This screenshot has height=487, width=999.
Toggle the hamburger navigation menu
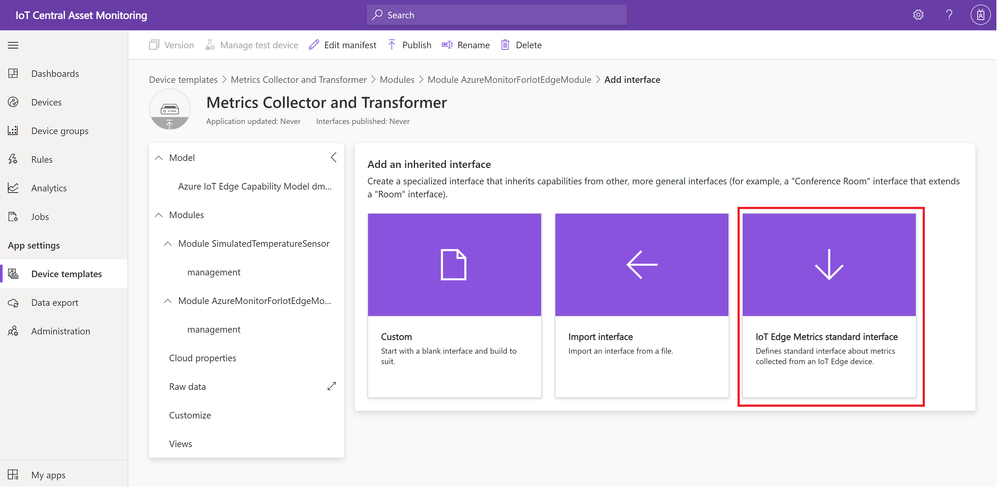click(x=13, y=45)
